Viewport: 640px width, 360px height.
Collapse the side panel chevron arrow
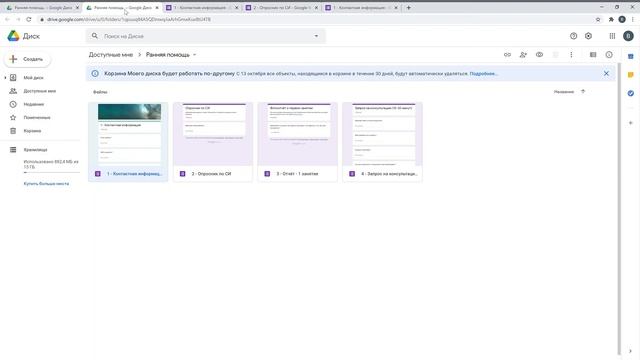coord(631,351)
